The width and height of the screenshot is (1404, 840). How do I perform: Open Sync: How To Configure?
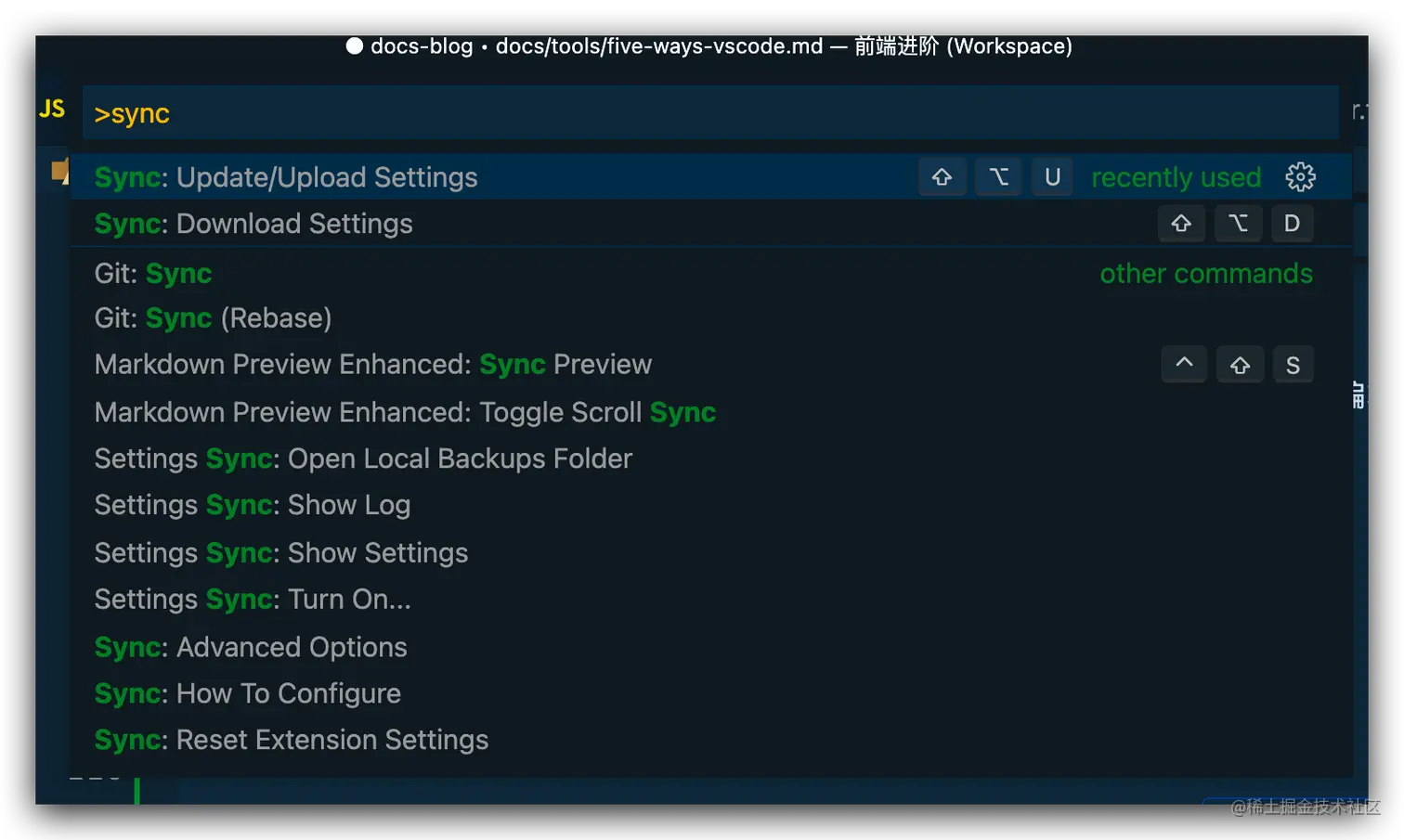pyautogui.click(x=247, y=692)
